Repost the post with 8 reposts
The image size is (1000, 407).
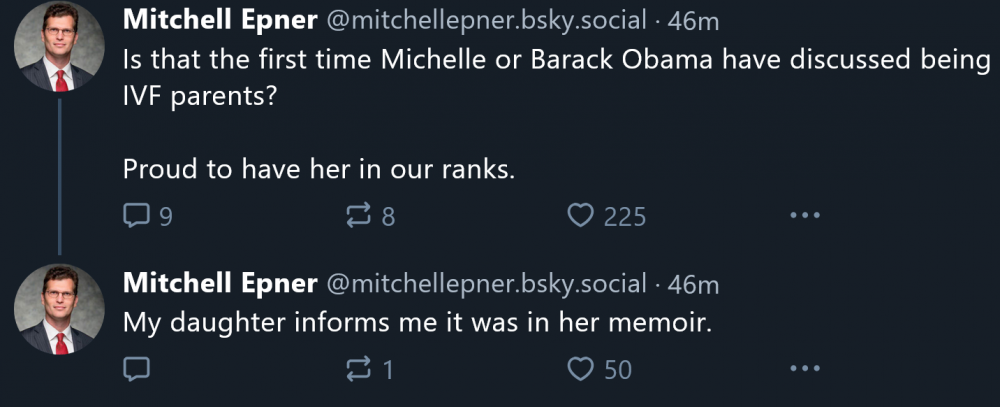tap(359, 215)
